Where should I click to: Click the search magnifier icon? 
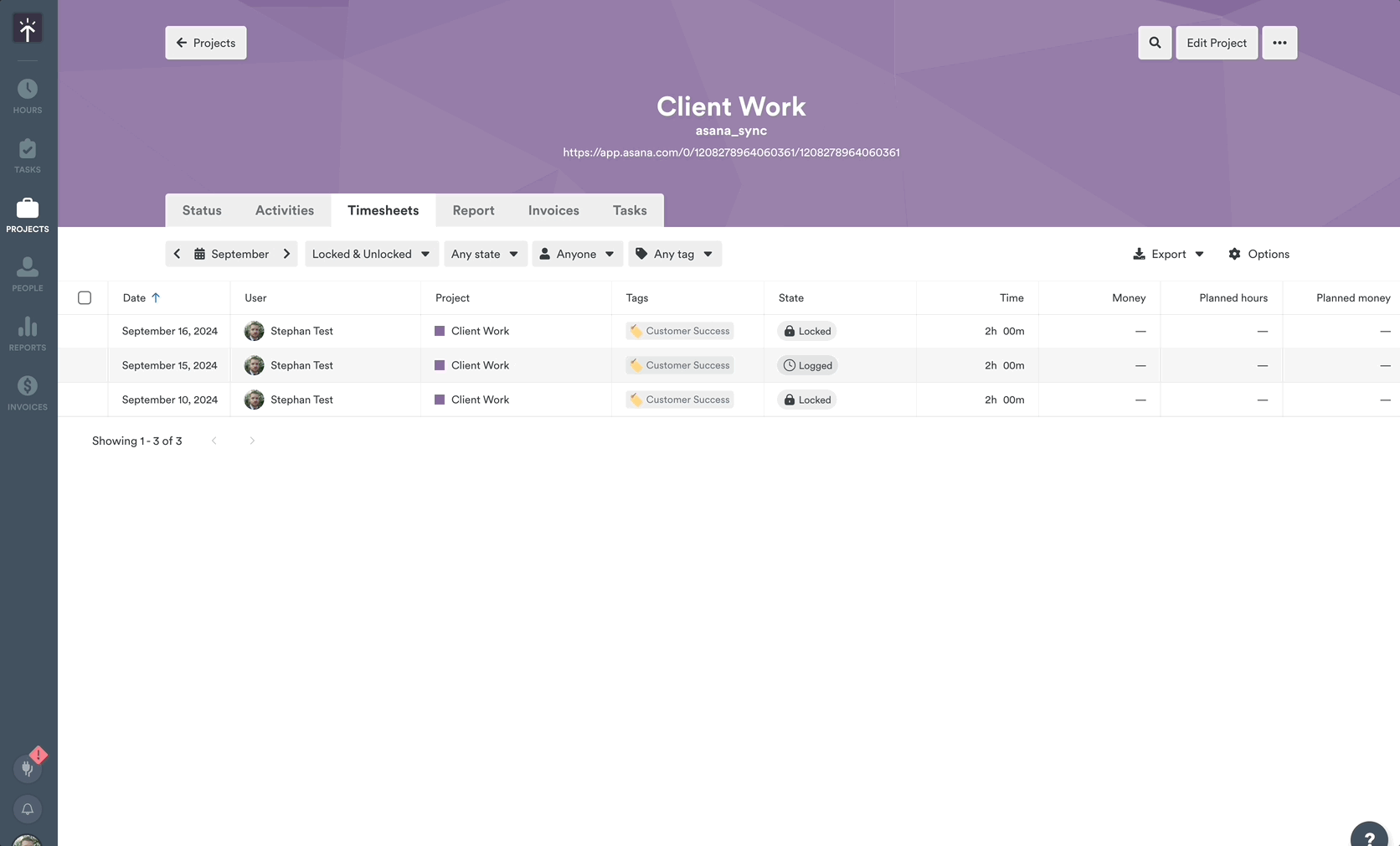pyautogui.click(x=1154, y=42)
